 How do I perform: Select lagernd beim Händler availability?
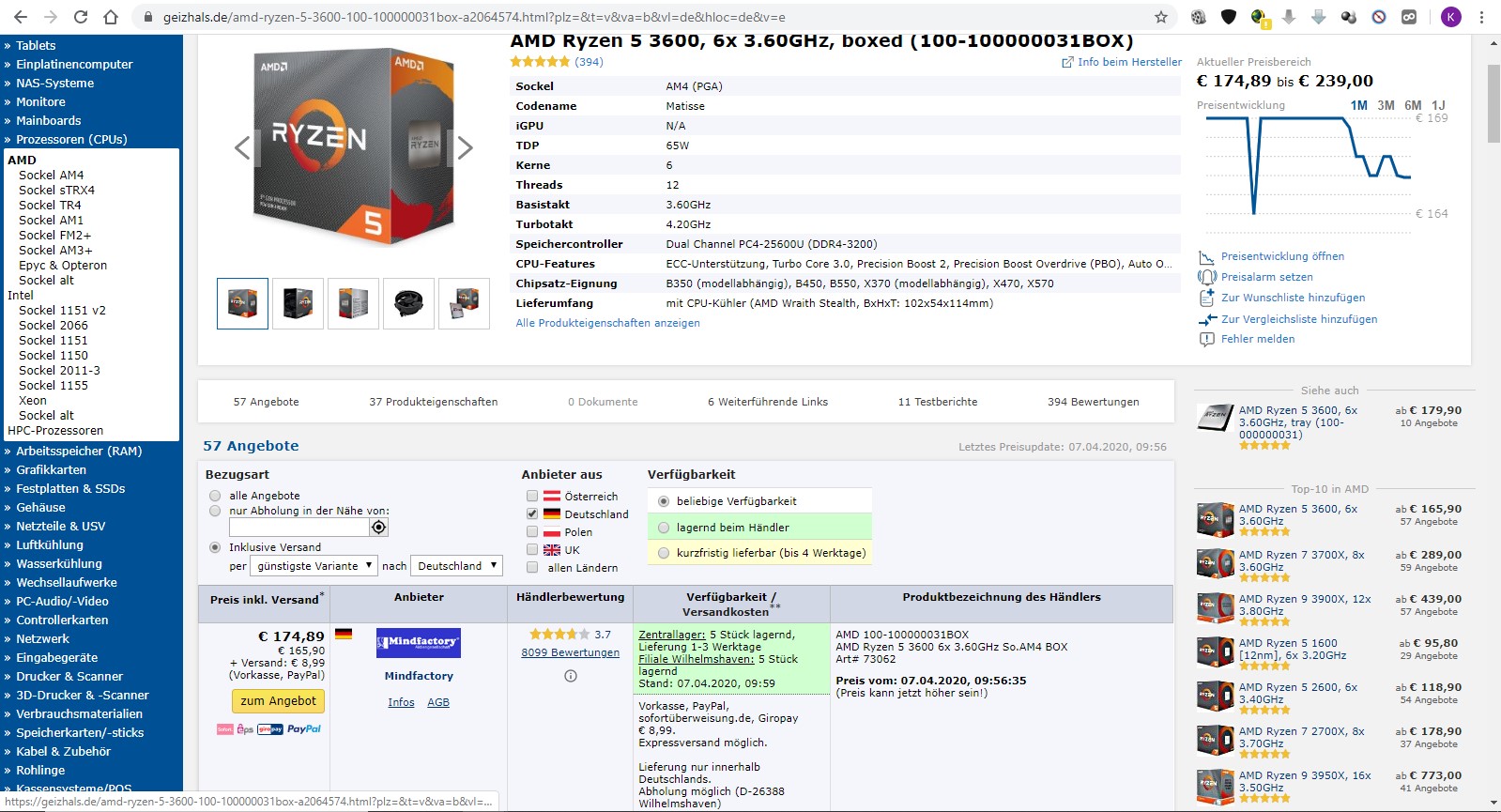click(x=664, y=528)
